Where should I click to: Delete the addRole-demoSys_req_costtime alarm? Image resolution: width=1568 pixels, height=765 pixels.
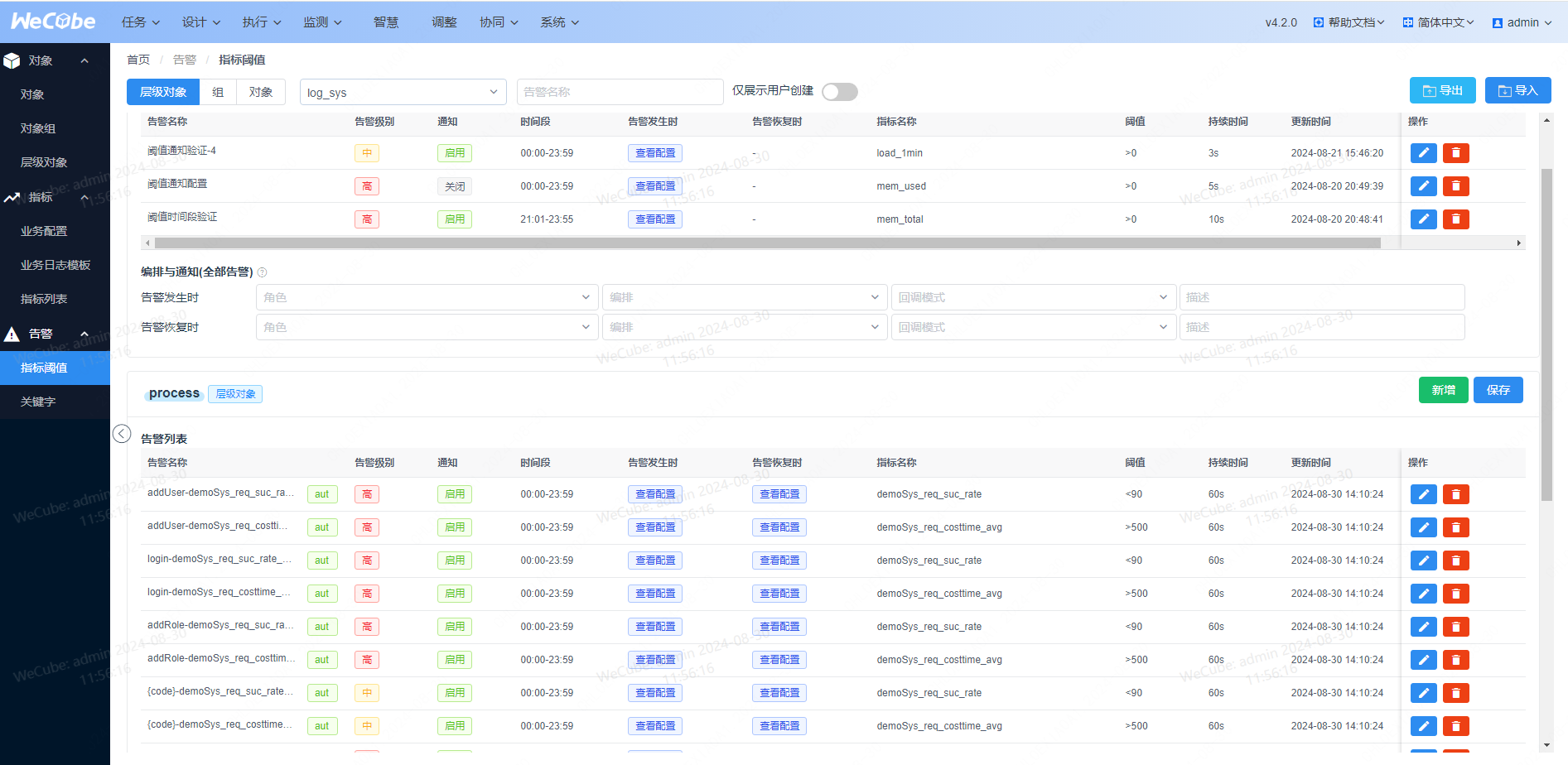(x=1455, y=660)
